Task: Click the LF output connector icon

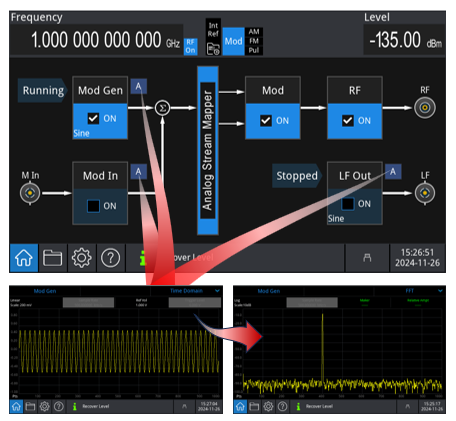Action: [x=425, y=193]
